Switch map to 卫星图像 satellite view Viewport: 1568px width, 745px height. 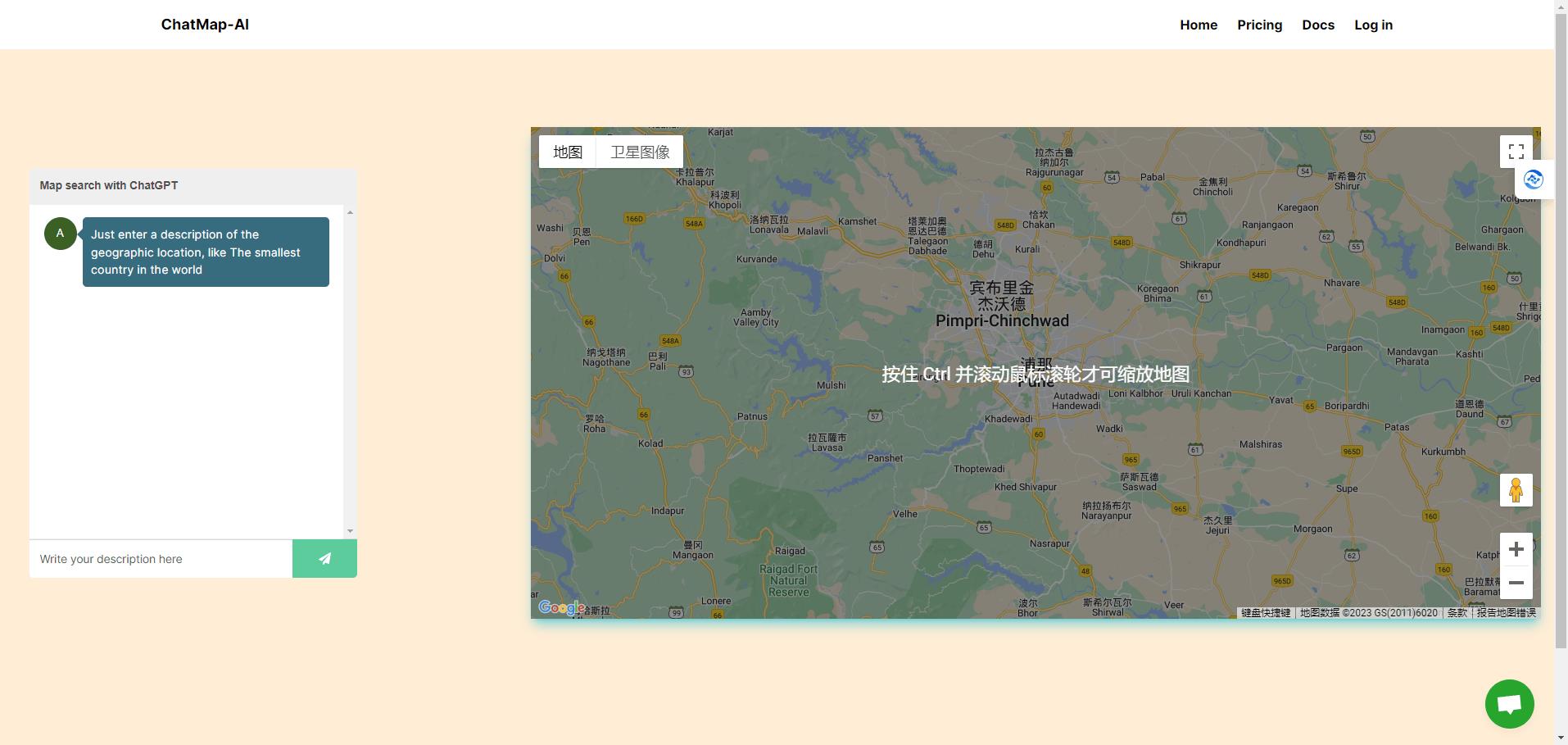(x=639, y=152)
